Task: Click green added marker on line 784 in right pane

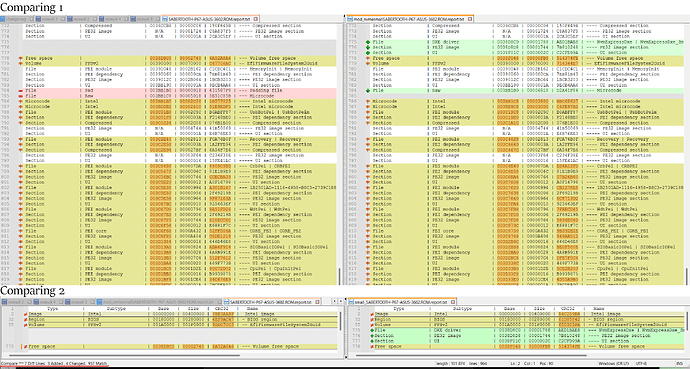Action: pos(368,91)
